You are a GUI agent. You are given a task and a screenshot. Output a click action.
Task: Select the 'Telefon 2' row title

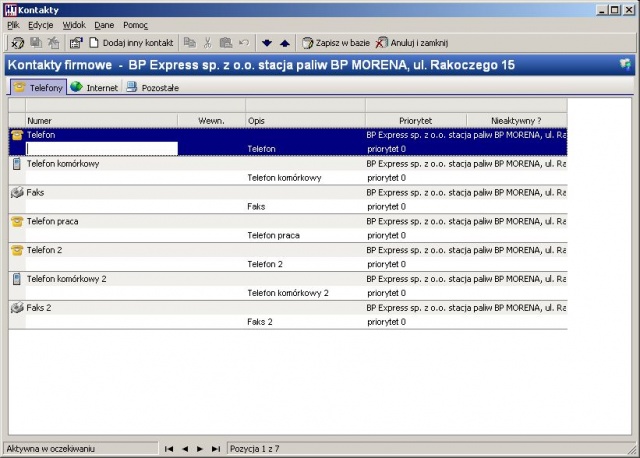click(x=44, y=250)
